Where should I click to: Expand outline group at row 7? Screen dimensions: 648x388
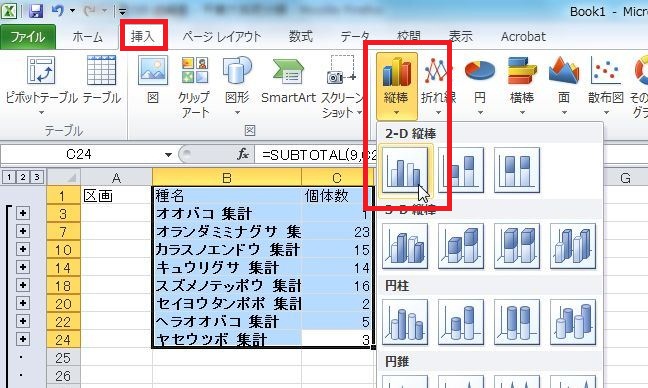tap(23, 231)
